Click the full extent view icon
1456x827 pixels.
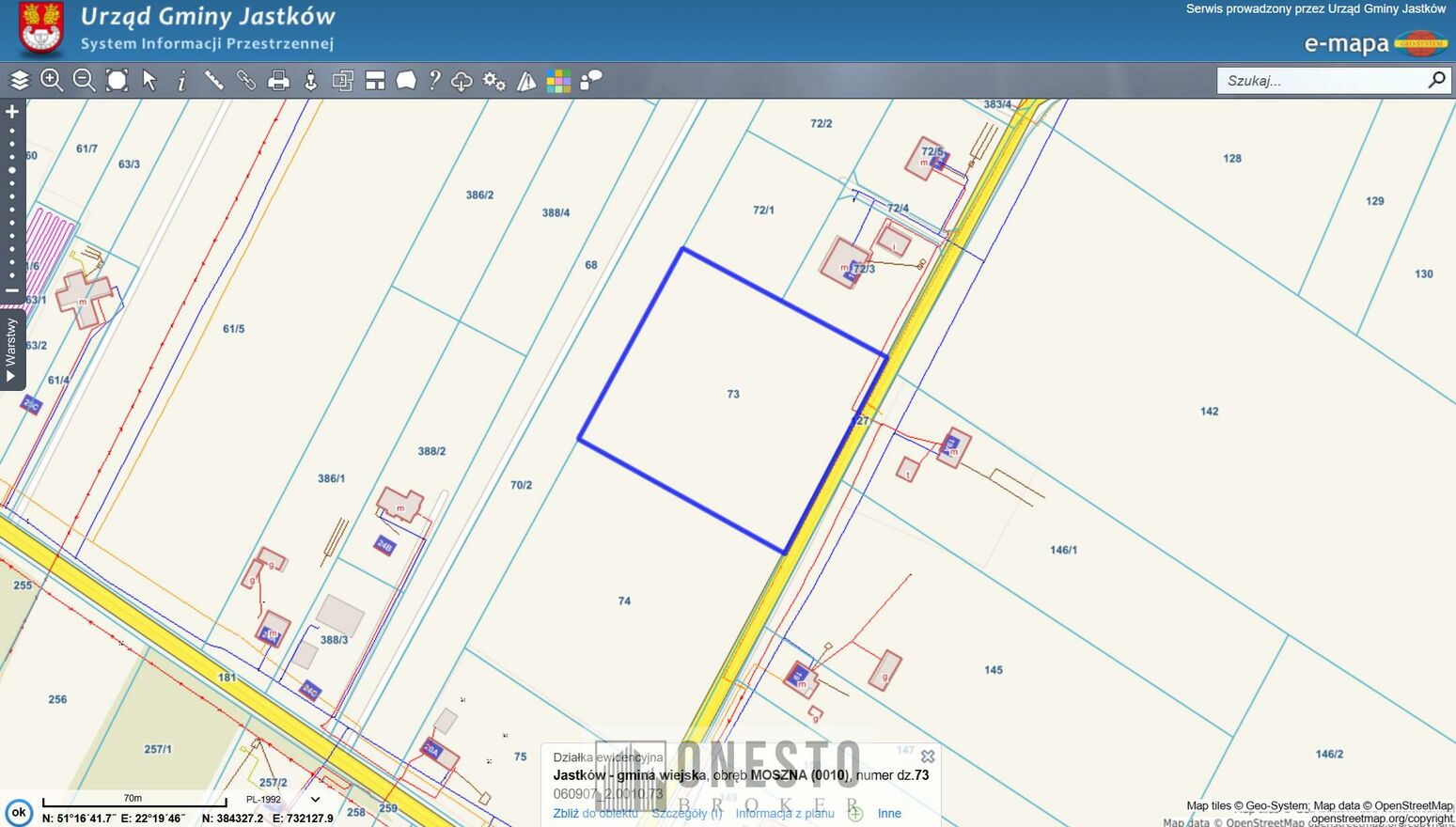click(x=117, y=81)
